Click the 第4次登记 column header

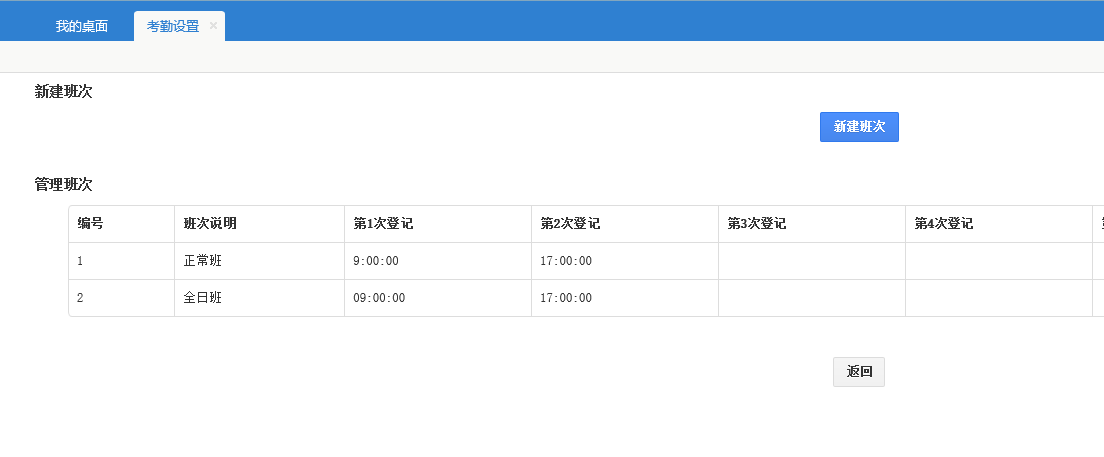point(944,224)
